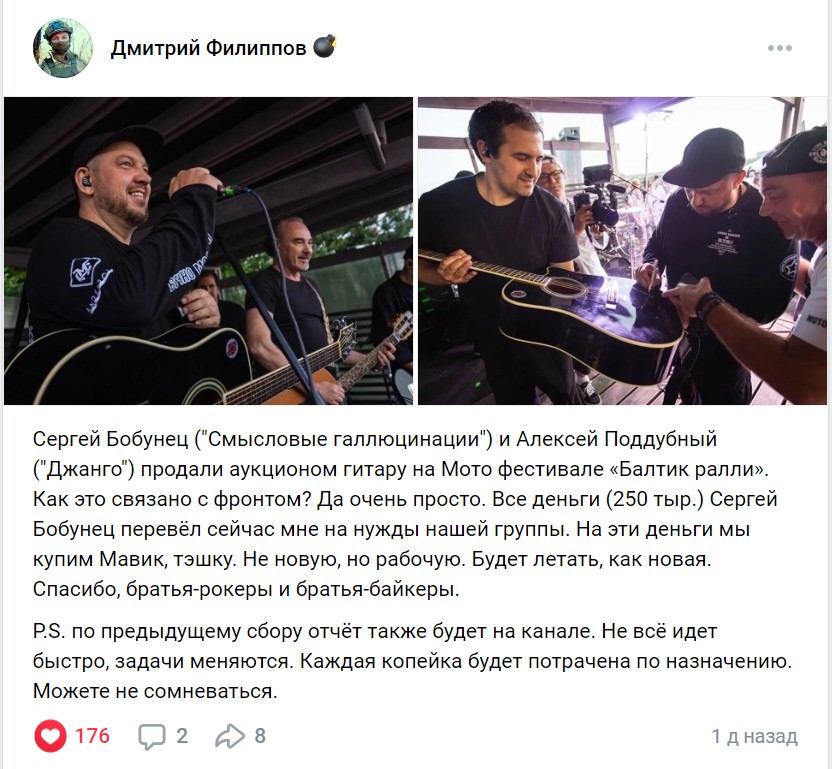
Task: Open the three-dots post options menu
Action: click(x=779, y=48)
